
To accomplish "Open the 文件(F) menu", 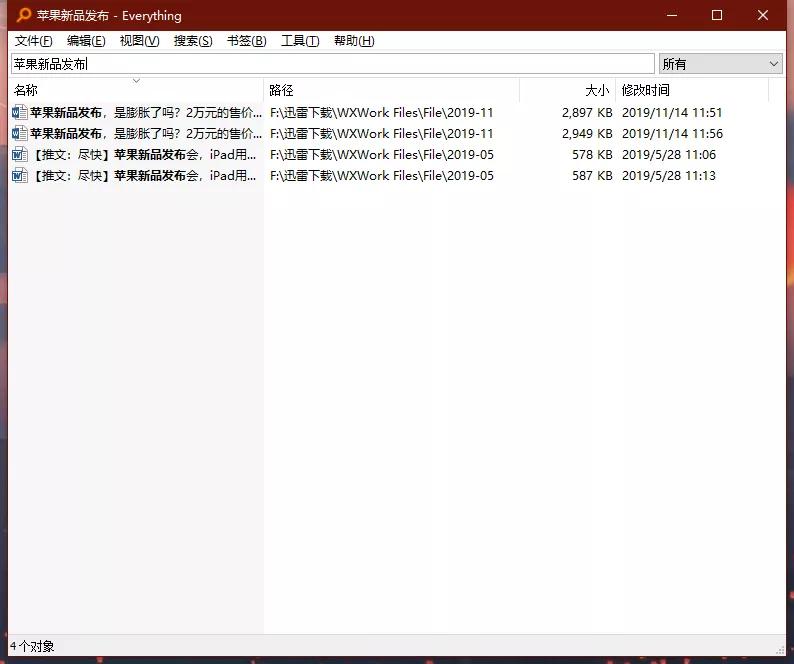I will (33, 41).
